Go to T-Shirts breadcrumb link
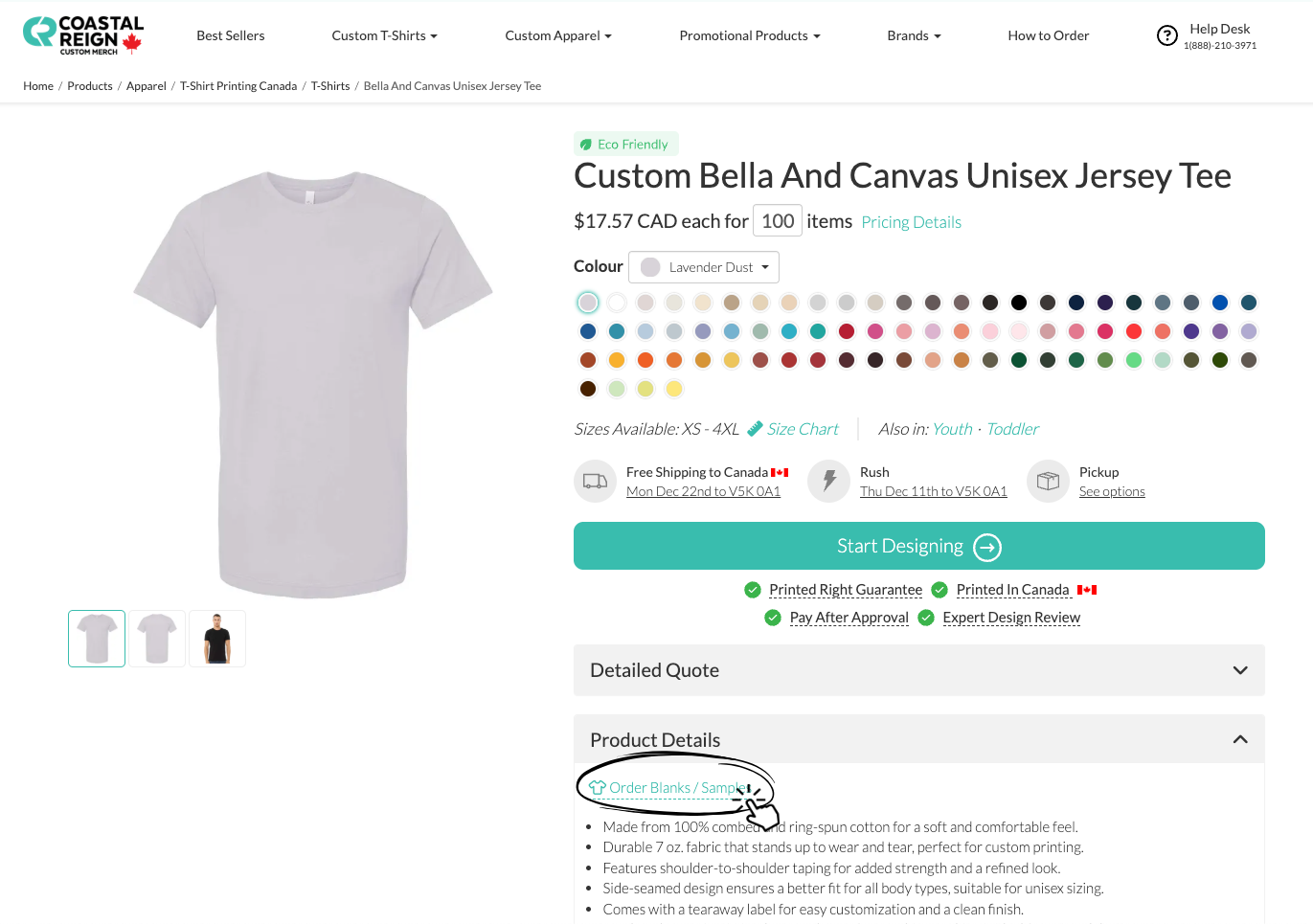This screenshot has width=1313, height=924. coord(329,86)
